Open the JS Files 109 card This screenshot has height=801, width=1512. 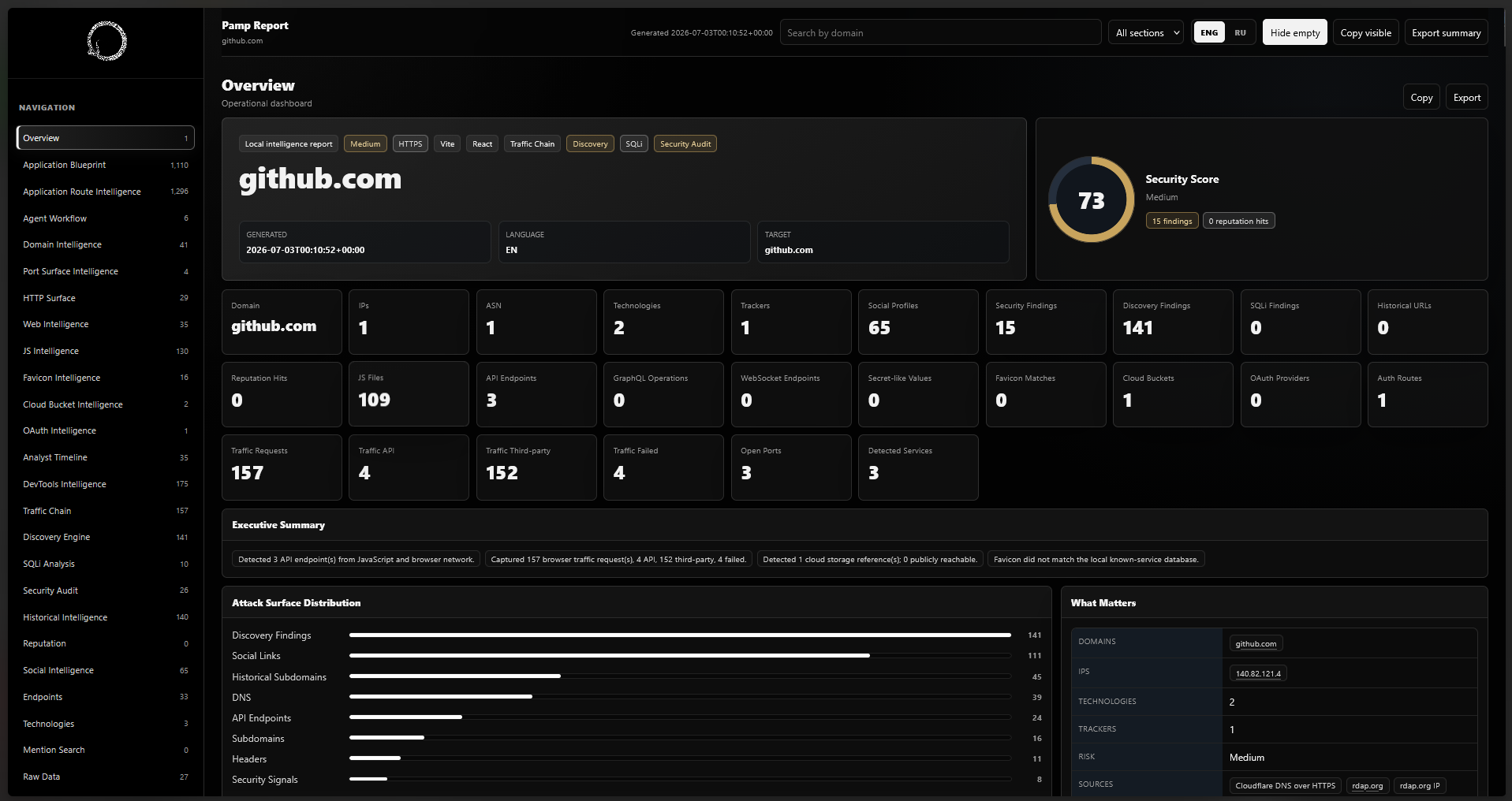pyautogui.click(x=409, y=394)
